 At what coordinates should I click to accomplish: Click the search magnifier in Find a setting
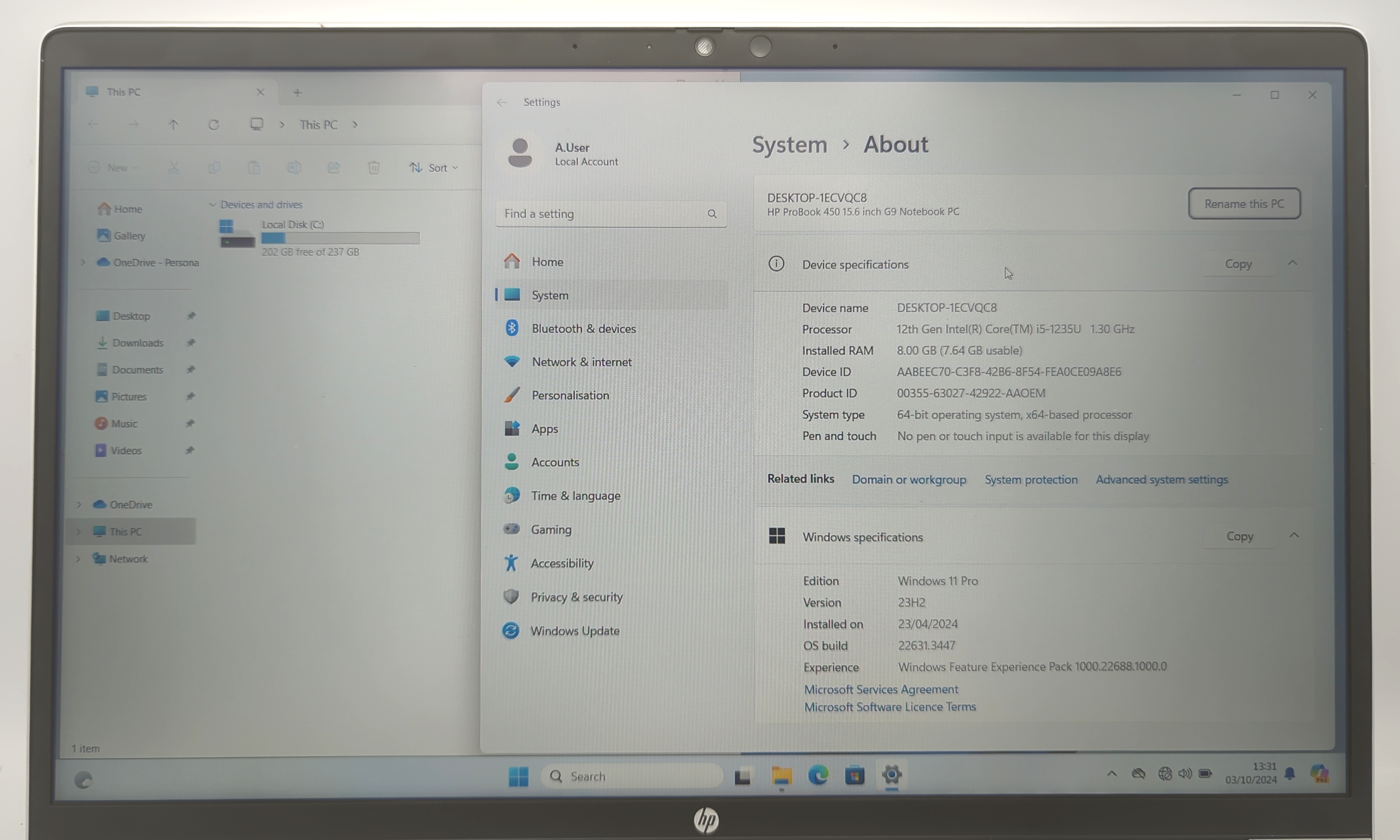[x=712, y=214]
